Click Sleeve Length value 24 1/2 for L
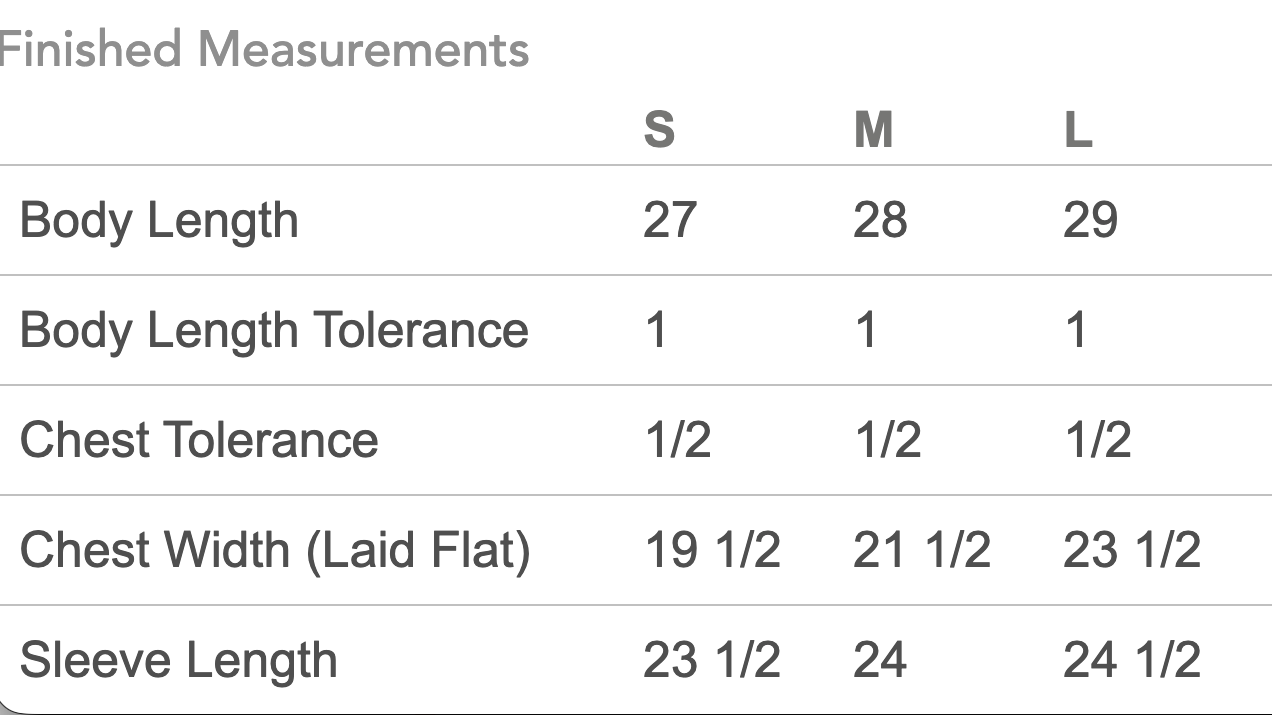Screen dimensions: 1272x715 tap(1132, 660)
